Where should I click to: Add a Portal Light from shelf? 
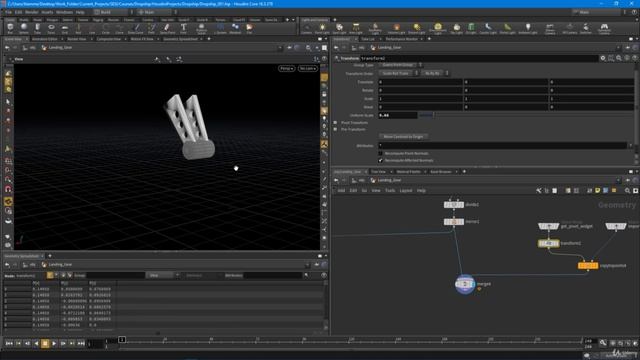coord(507,28)
